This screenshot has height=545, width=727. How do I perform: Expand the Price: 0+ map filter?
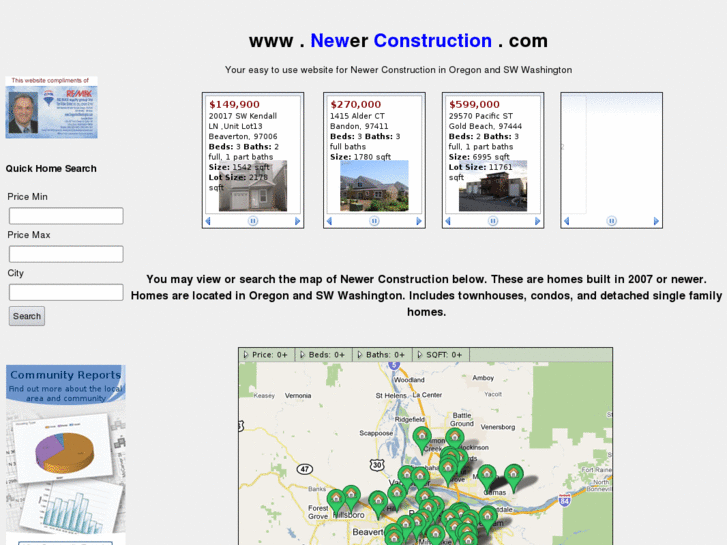(266, 355)
